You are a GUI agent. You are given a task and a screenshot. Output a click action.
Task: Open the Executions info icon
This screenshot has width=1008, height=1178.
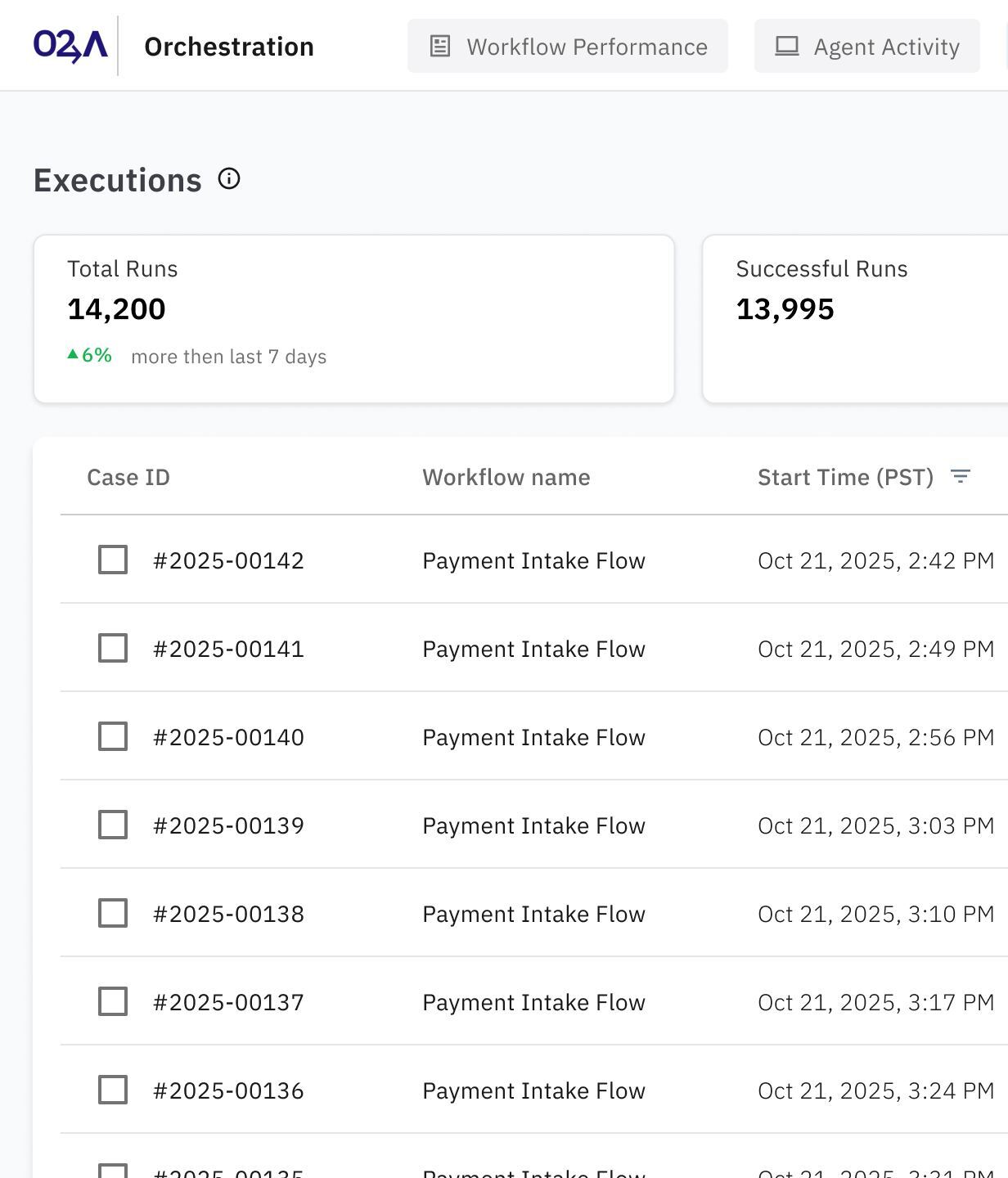(229, 179)
